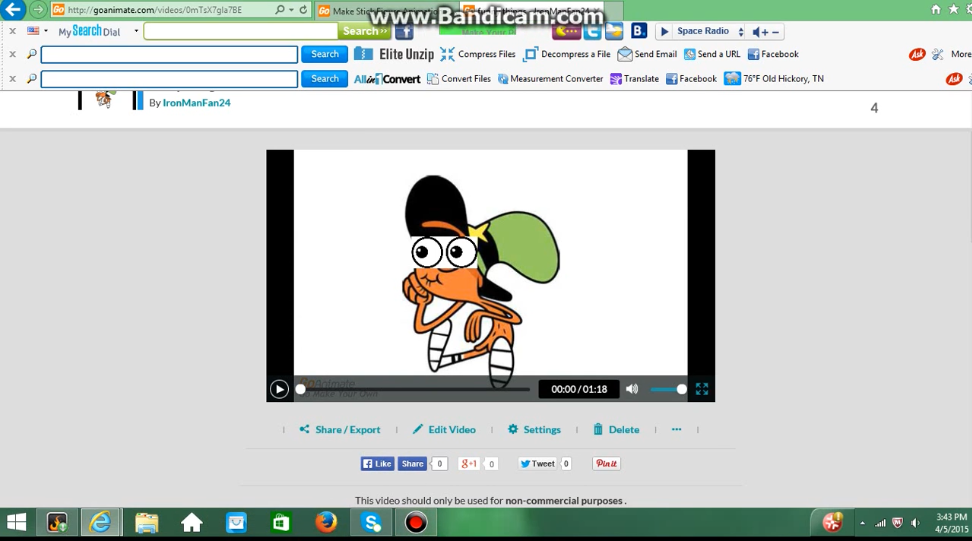Click Edit Video
The height and width of the screenshot is (541, 972).
click(x=444, y=429)
